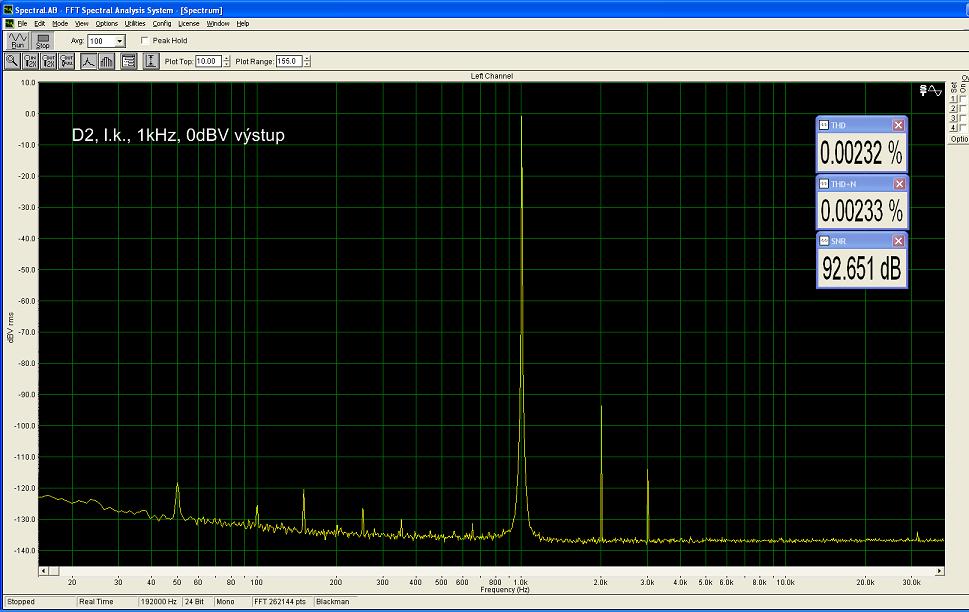Click the THD+N window's small title icon
Screen dimensions: 969x612
[x=824, y=184]
